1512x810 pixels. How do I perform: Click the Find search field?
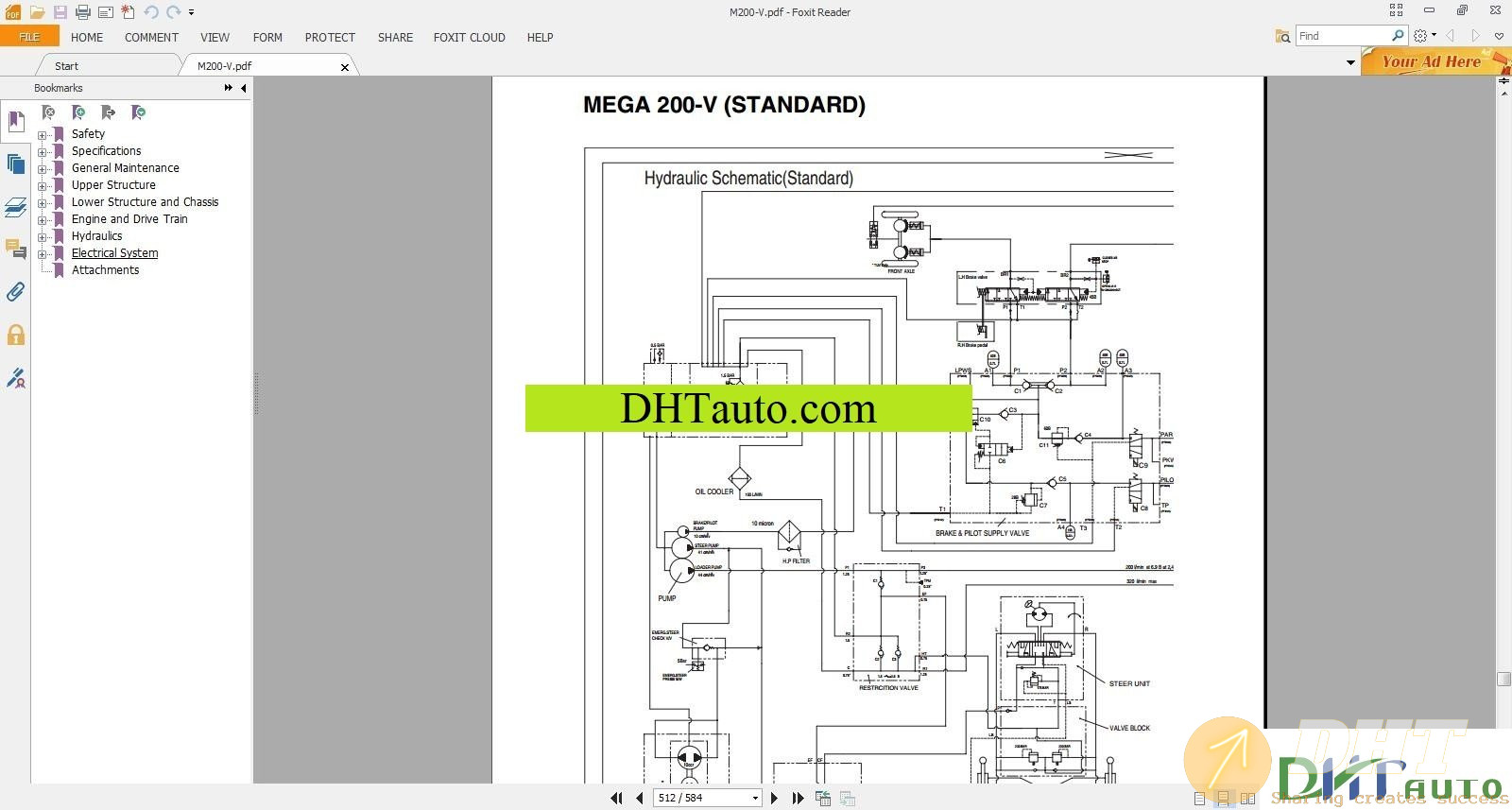(1342, 36)
